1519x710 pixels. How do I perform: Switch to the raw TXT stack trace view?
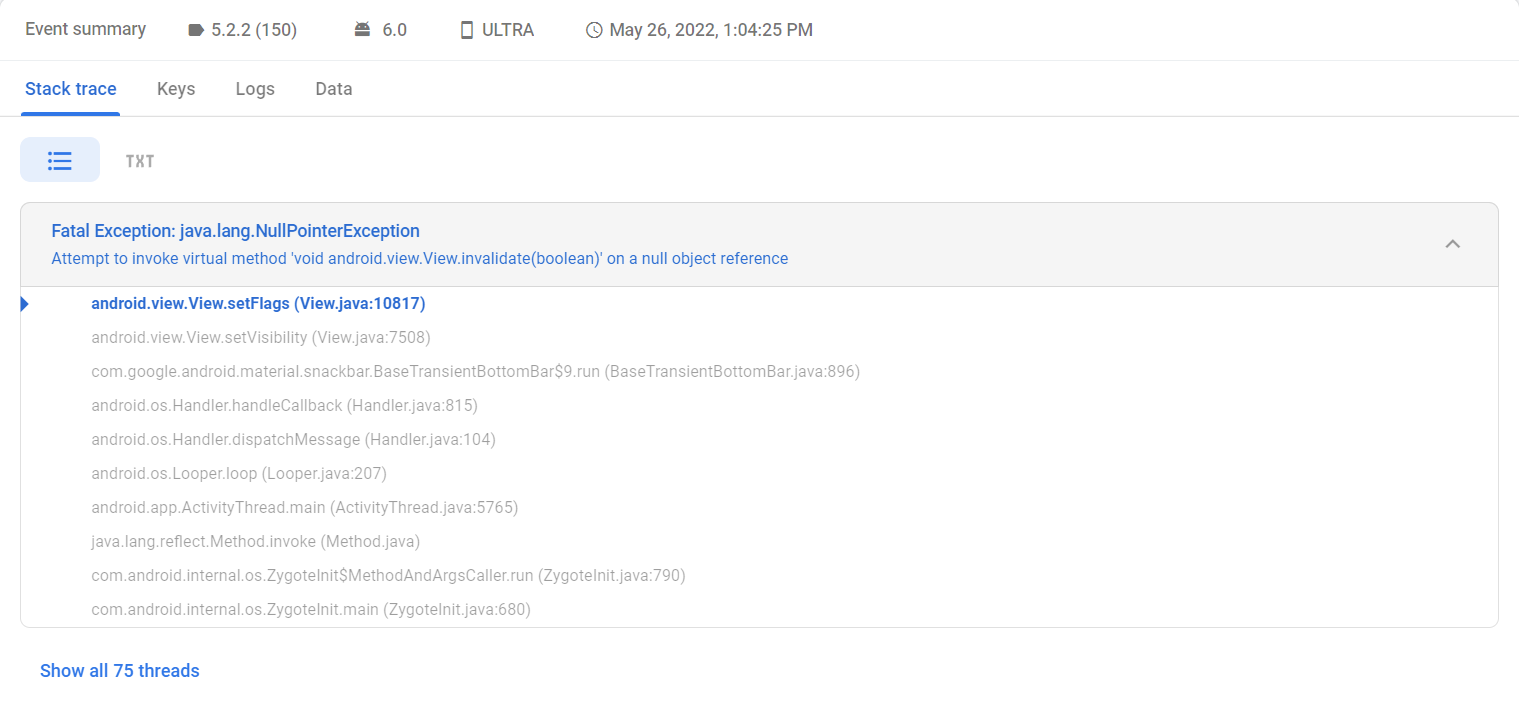(x=139, y=160)
